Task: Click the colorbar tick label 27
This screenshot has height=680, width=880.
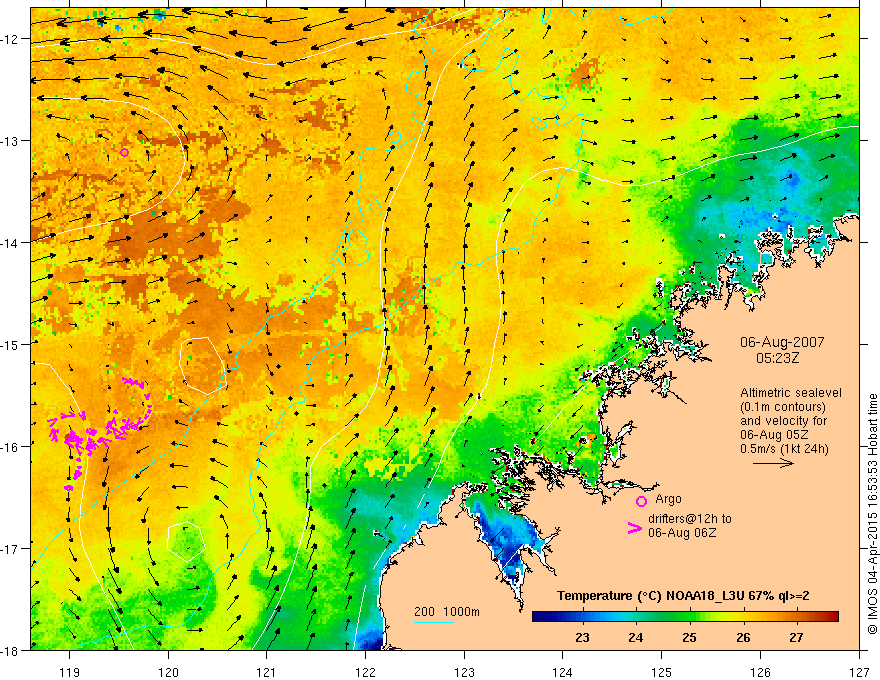Action: click(x=796, y=637)
